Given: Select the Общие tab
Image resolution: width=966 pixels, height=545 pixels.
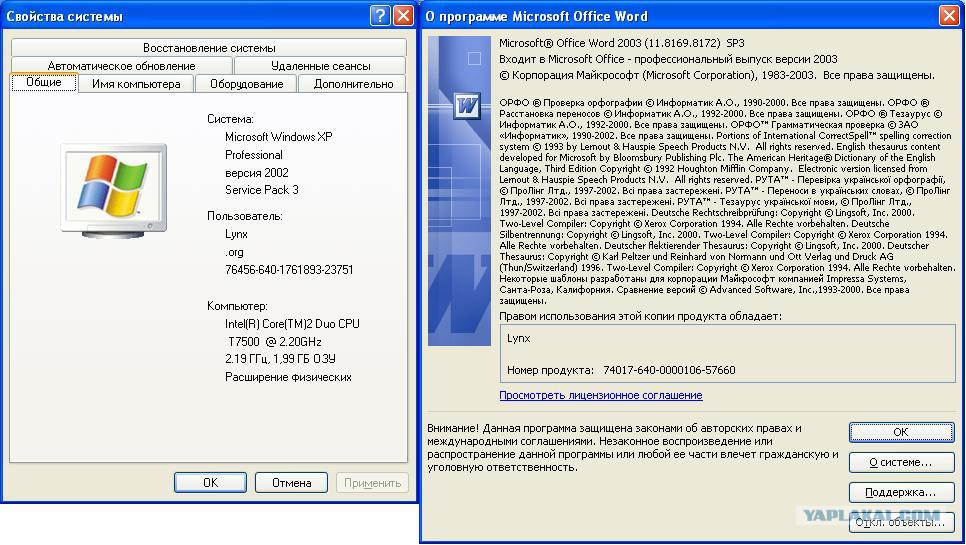Looking at the screenshot, I should click(x=44, y=83).
